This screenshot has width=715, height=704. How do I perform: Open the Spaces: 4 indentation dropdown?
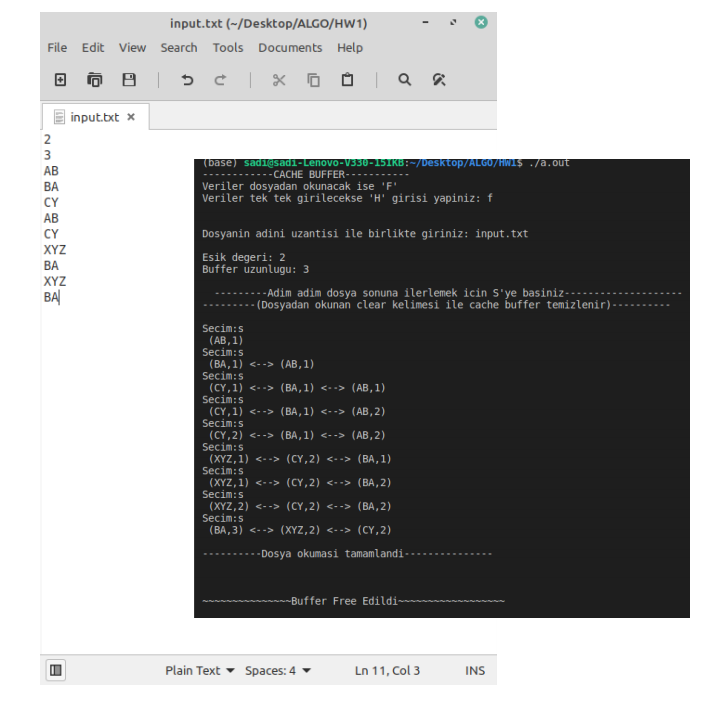278,670
